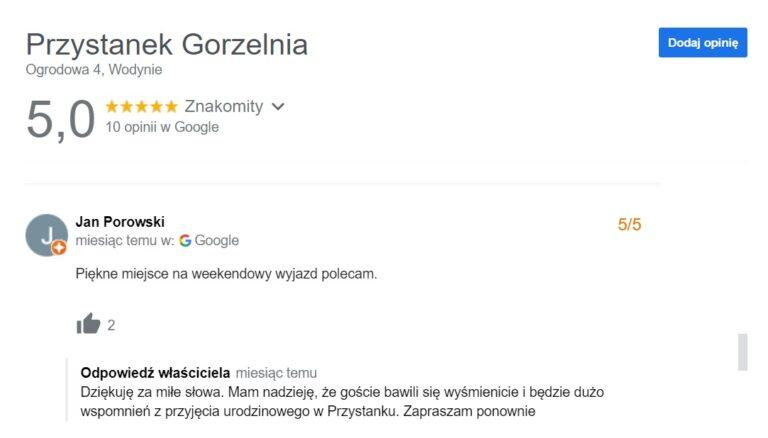Screen dimensions: 768x438
Task: Click the Przystanek Gorzelnia title
Action: point(166,45)
